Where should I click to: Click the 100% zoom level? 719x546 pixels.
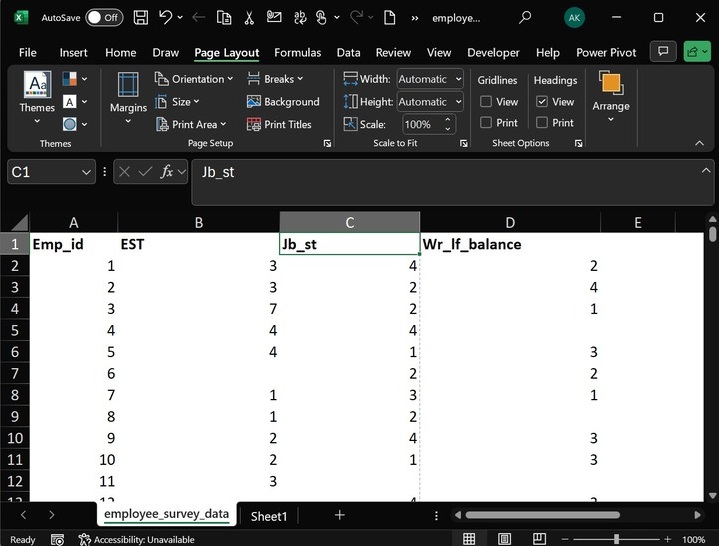[693, 540]
